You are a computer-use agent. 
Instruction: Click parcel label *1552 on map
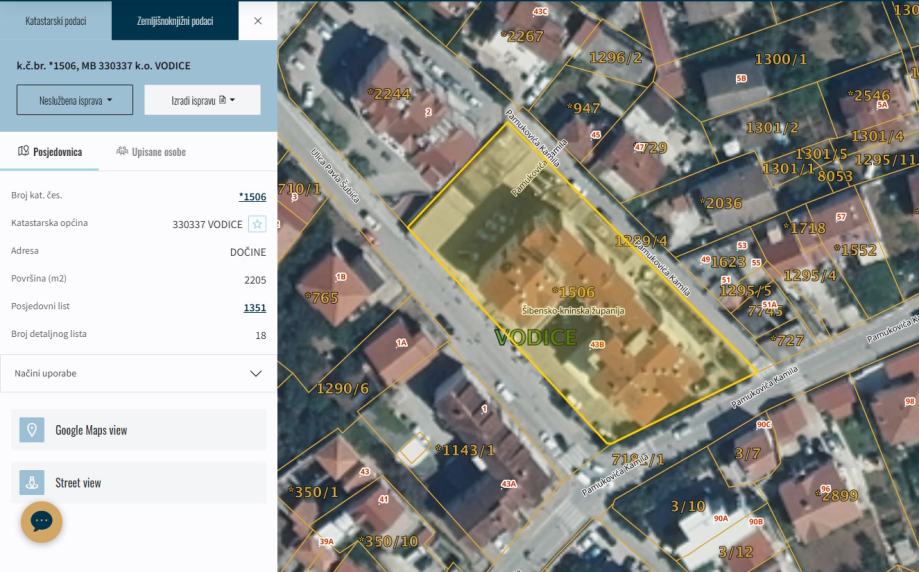click(x=855, y=251)
